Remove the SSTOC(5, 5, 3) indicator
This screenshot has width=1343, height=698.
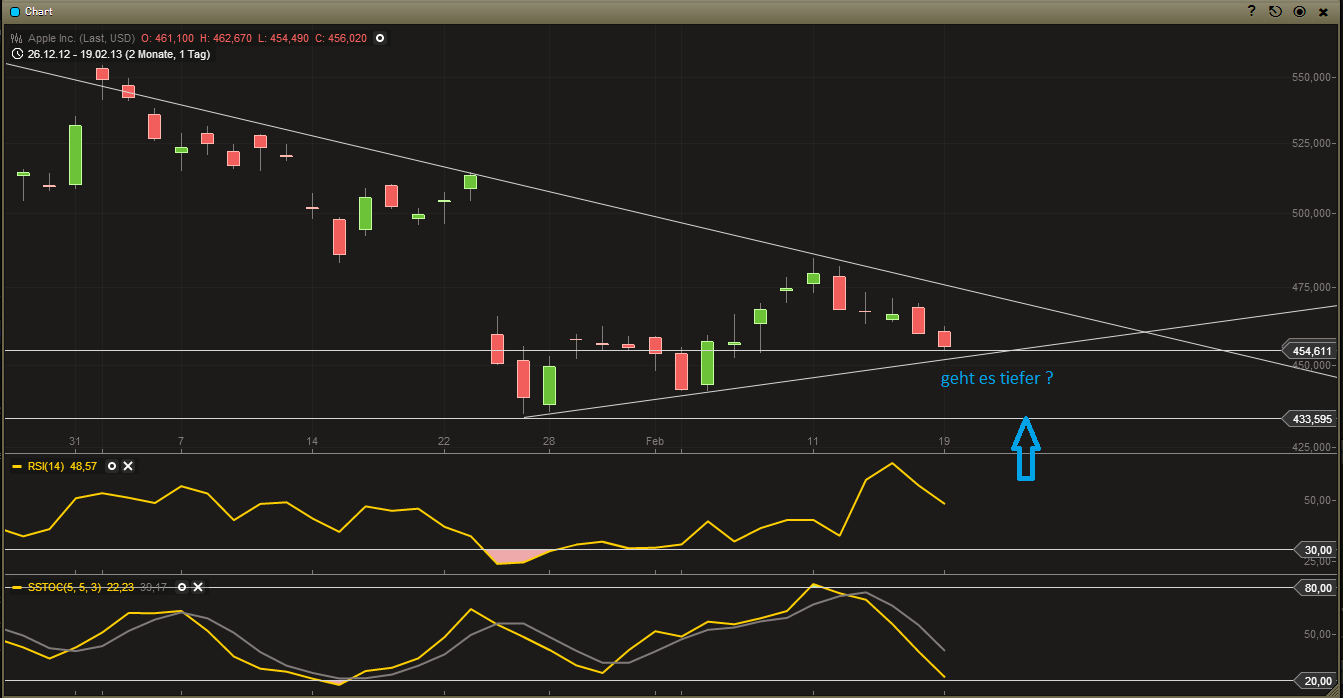tap(198, 587)
